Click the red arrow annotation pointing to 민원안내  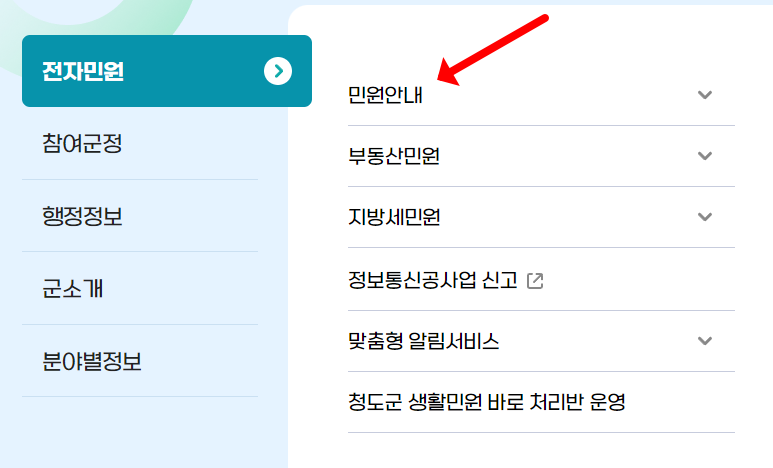pos(492,50)
